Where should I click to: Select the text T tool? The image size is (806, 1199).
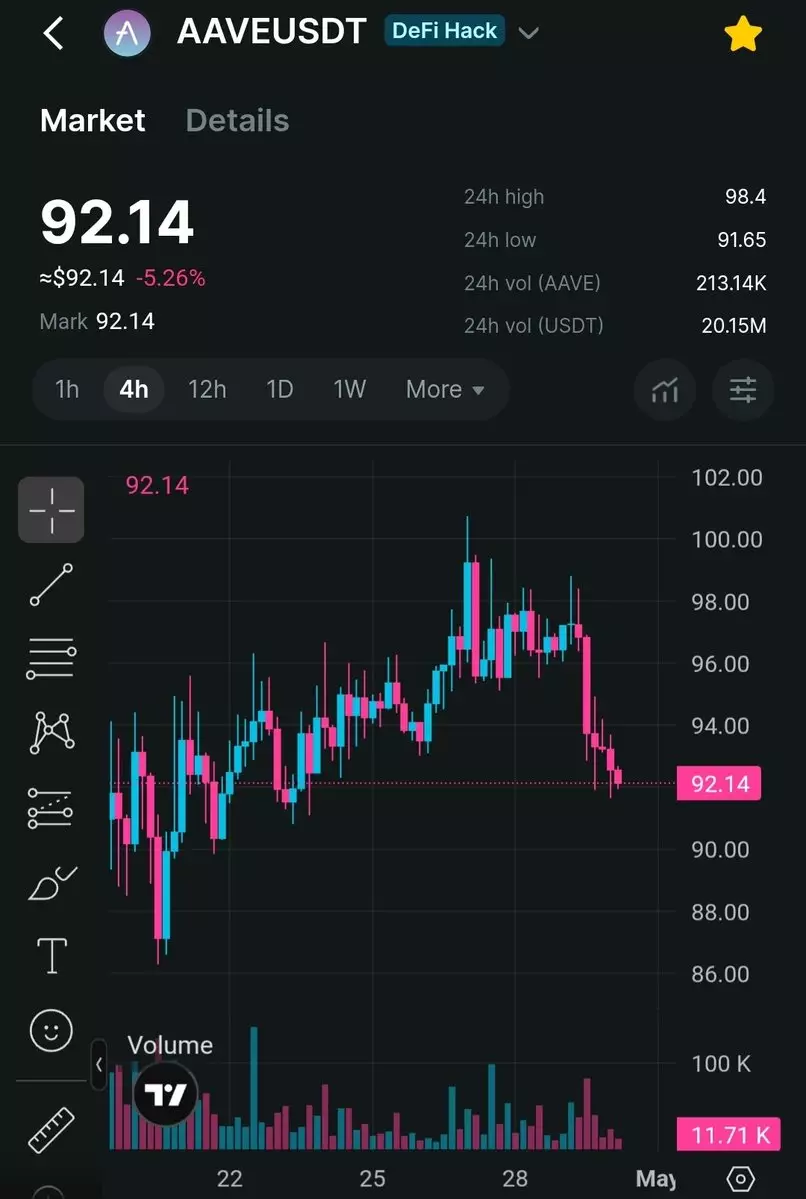pos(51,956)
